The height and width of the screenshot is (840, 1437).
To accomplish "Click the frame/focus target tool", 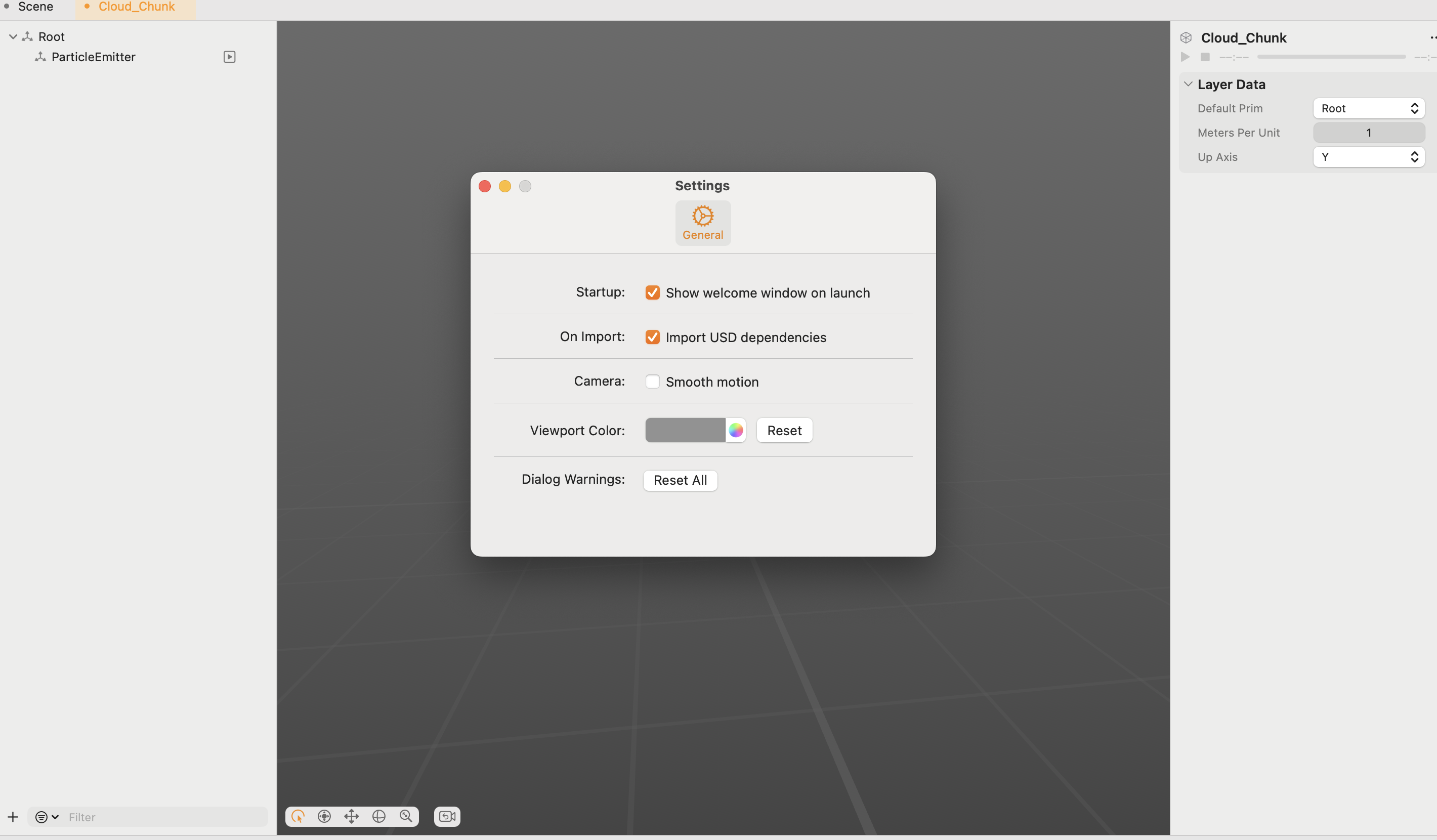I will [x=324, y=816].
